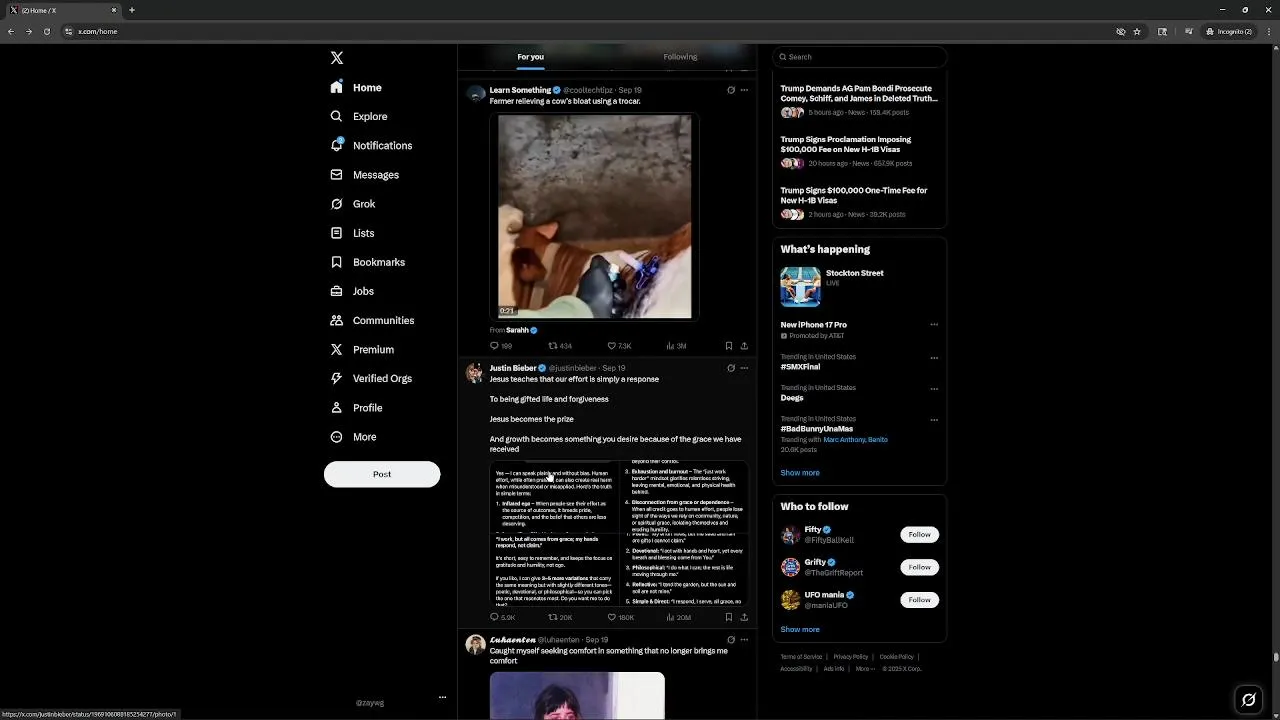Like the Justin Bieber post
Image resolution: width=1280 pixels, height=720 pixels.
pyautogui.click(x=621, y=618)
